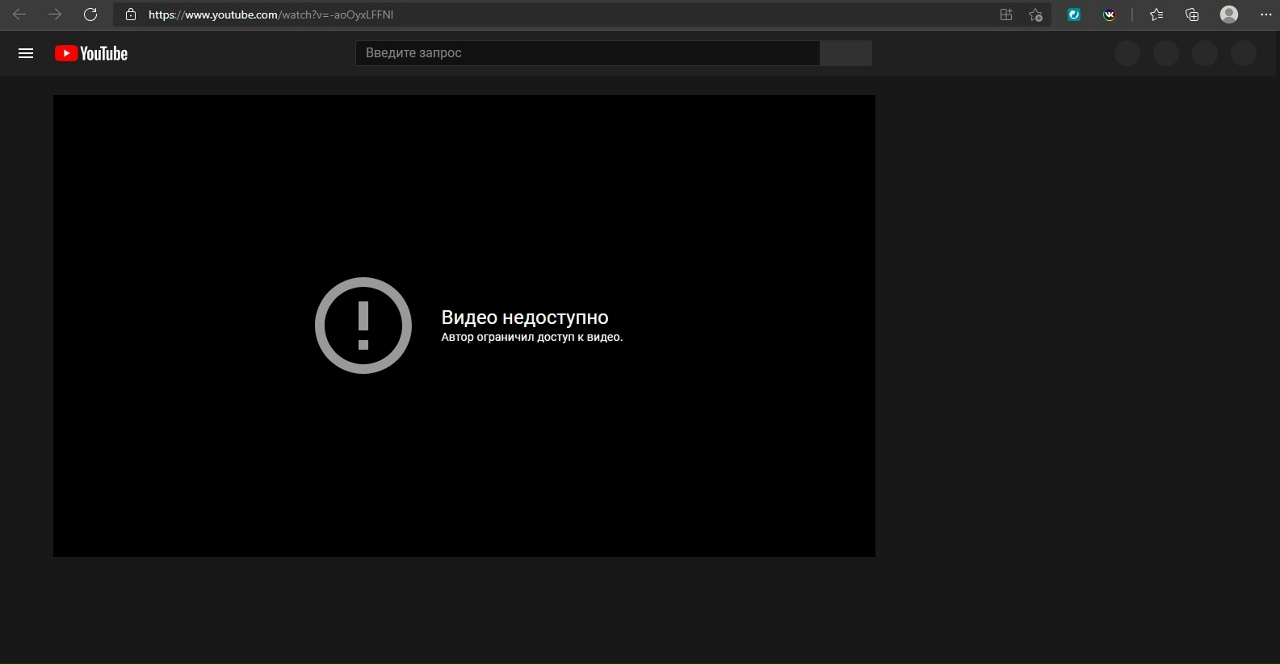Image resolution: width=1280 pixels, height=664 pixels.
Task: Click the YouTube logo
Action: (91, 53)
